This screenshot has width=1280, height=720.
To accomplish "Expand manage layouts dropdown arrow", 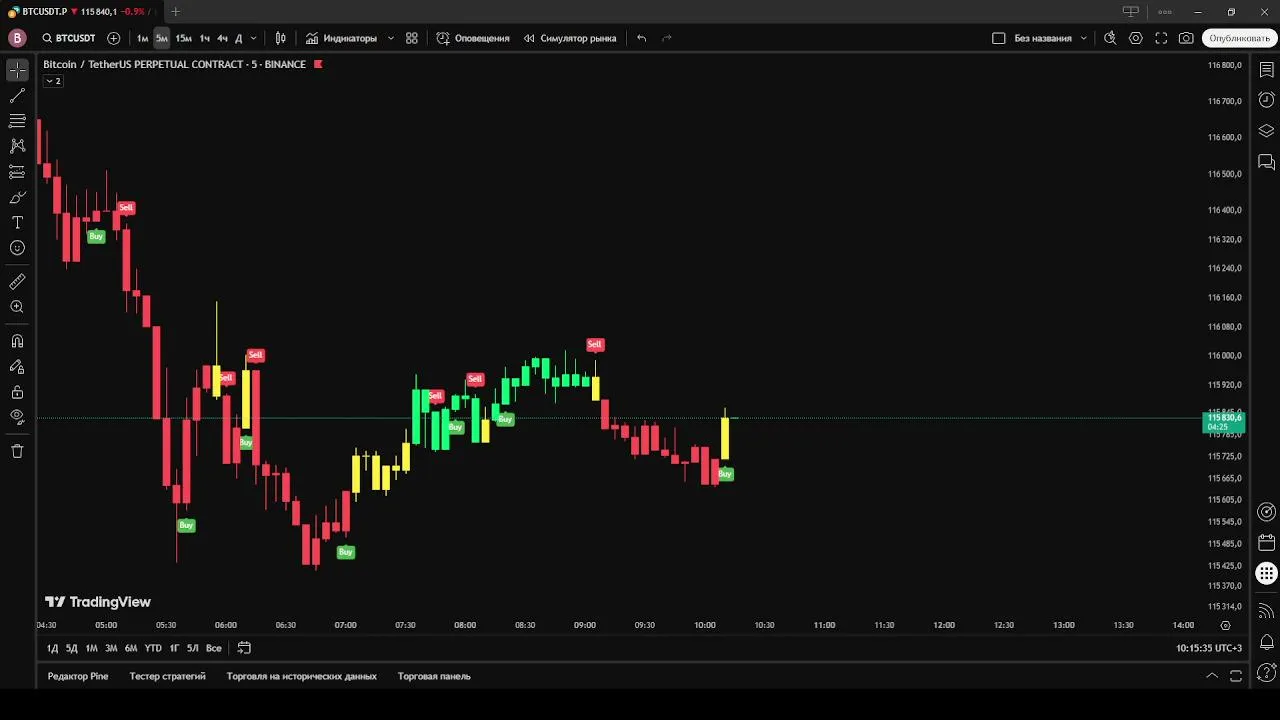I will [1083, 38].
